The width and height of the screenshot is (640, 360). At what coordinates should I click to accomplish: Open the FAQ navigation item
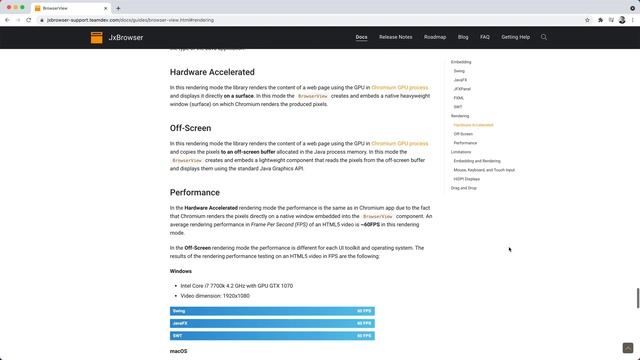click(484, 37)
